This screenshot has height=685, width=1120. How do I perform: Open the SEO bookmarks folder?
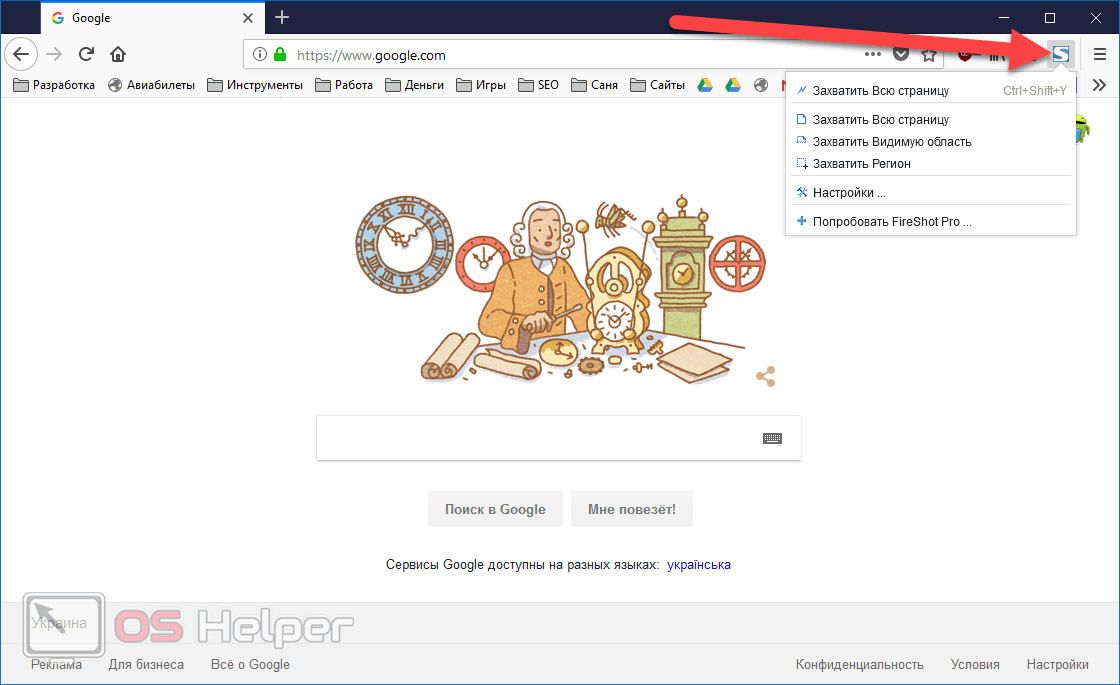click(x=539, y=85)
